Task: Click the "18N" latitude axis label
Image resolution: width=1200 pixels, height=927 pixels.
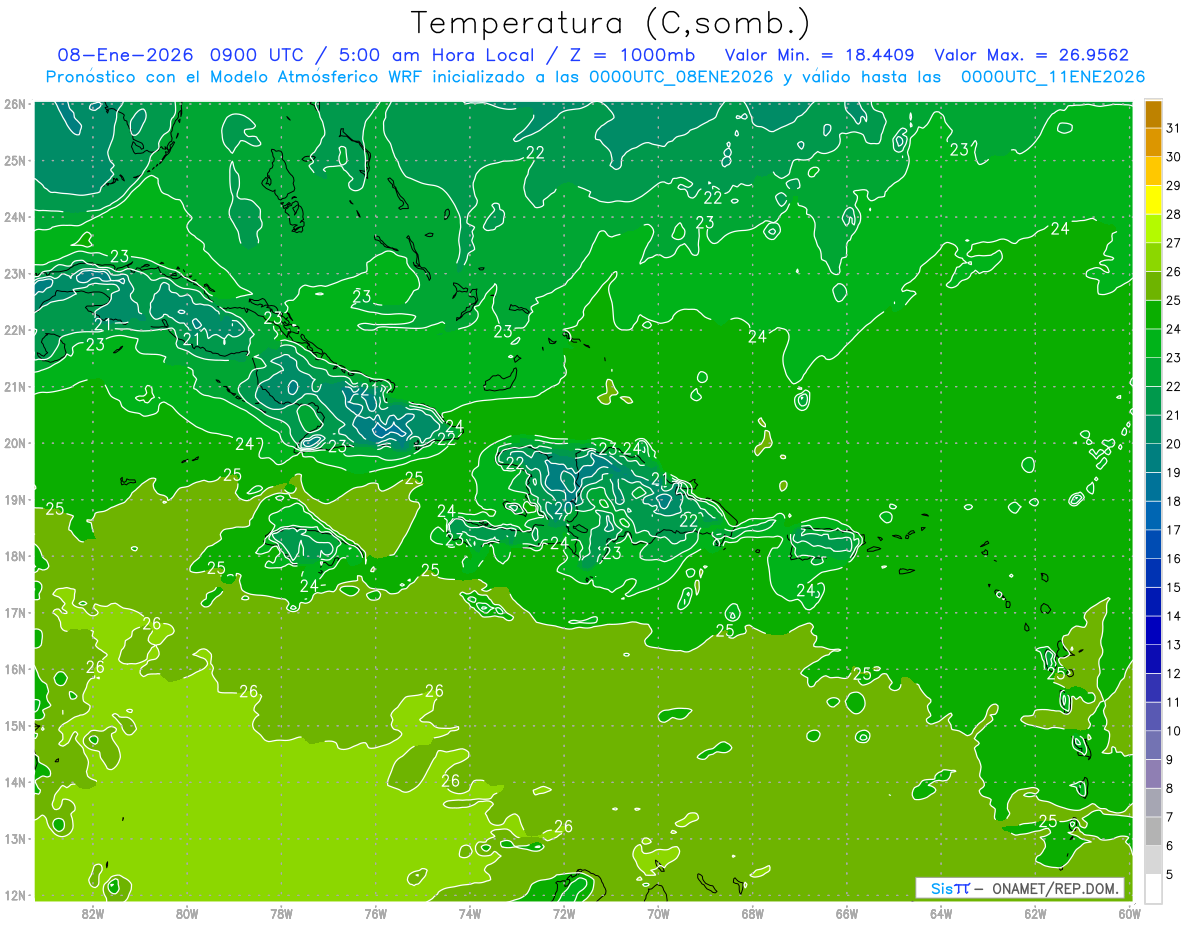Action: click(x=14, y=556)
